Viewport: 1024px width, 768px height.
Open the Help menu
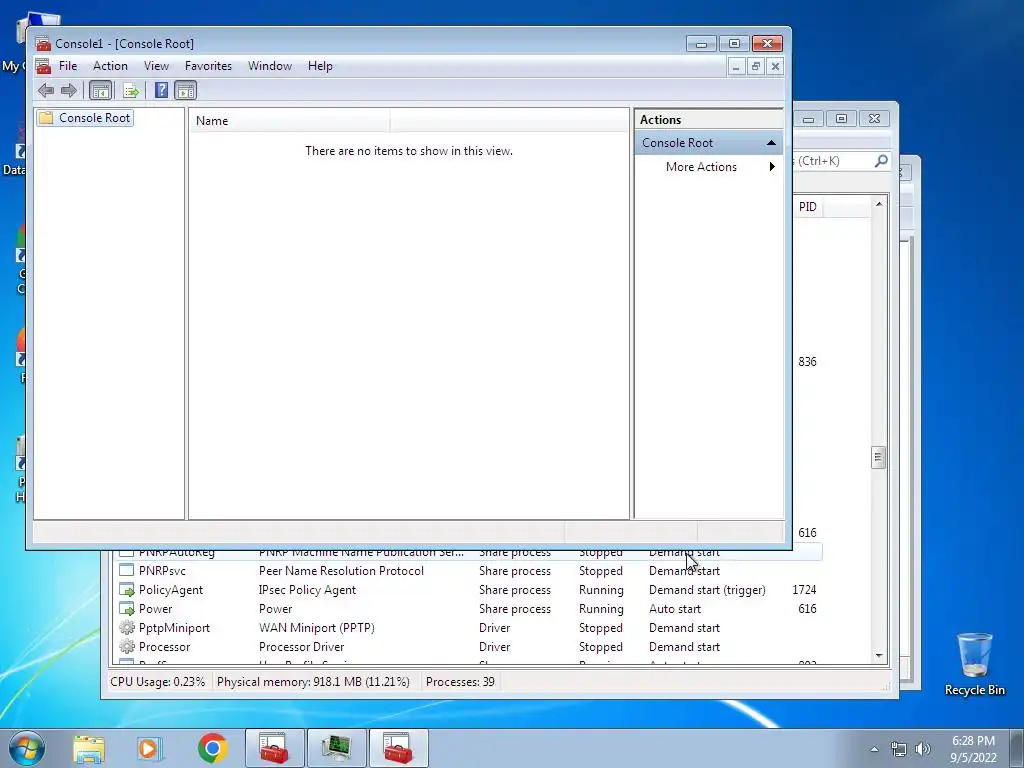click(320, 66)
